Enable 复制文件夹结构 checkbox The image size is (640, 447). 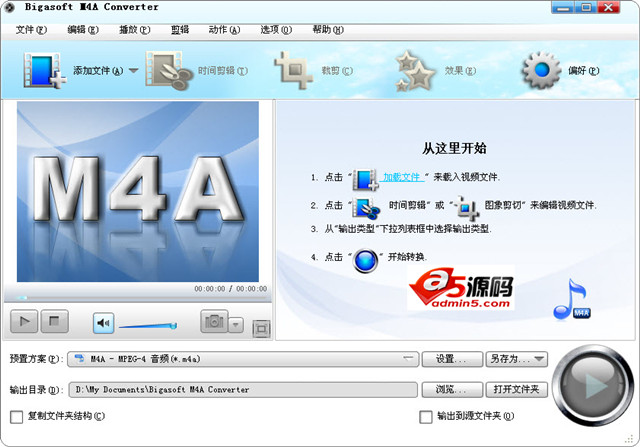[x=16, y=417]
